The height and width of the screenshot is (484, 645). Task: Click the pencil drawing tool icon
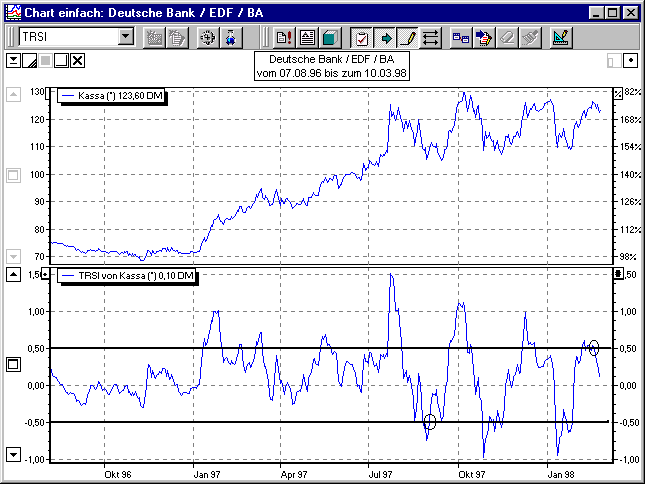(x=408, y=37)
